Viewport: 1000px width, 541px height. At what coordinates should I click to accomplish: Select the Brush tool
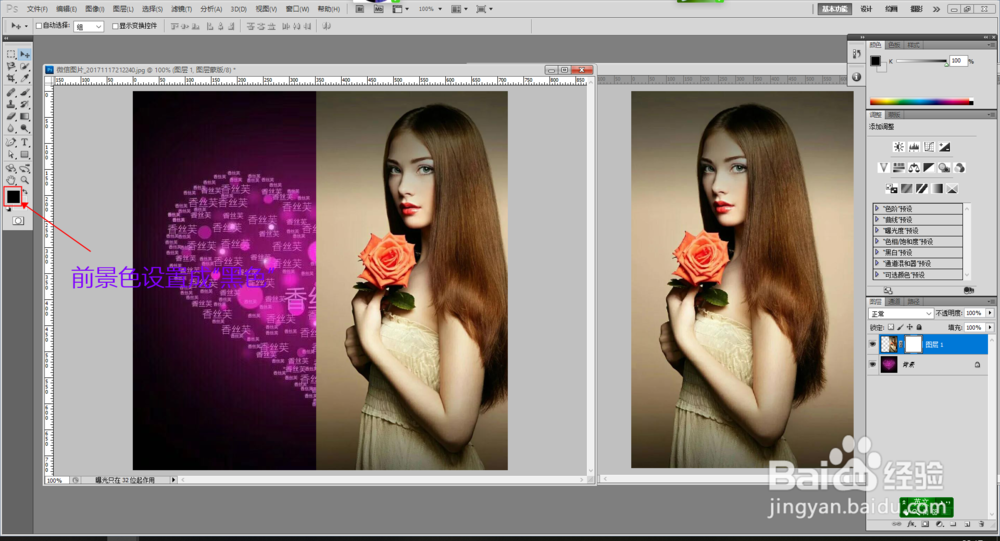[24, 92]
